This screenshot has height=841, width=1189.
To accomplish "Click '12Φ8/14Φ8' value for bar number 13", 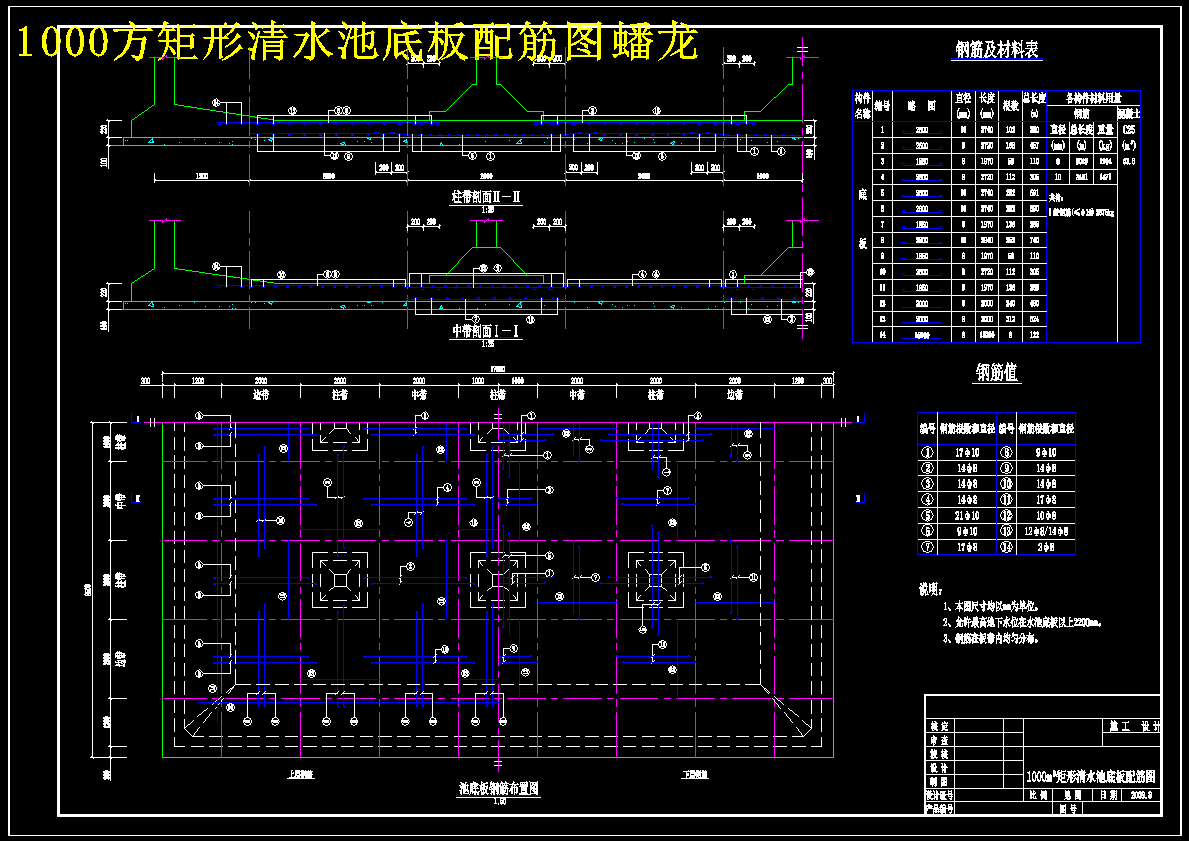I will pyautogui.click(x=1046, y=531).
